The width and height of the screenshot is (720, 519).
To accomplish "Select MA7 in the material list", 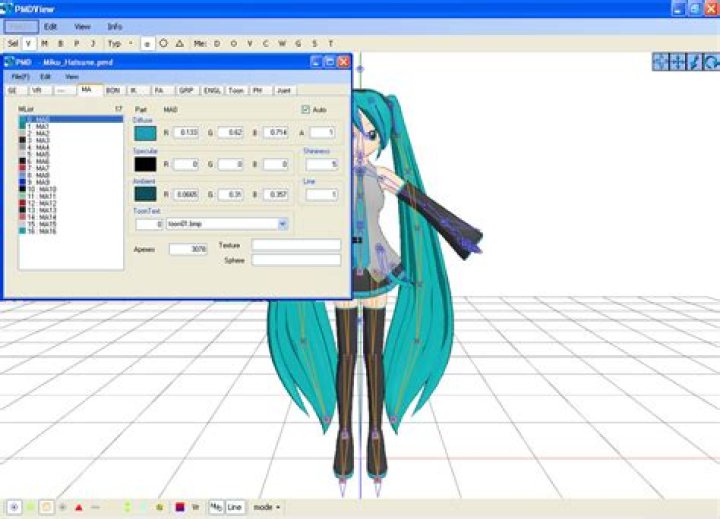I will tap(71, 168).
